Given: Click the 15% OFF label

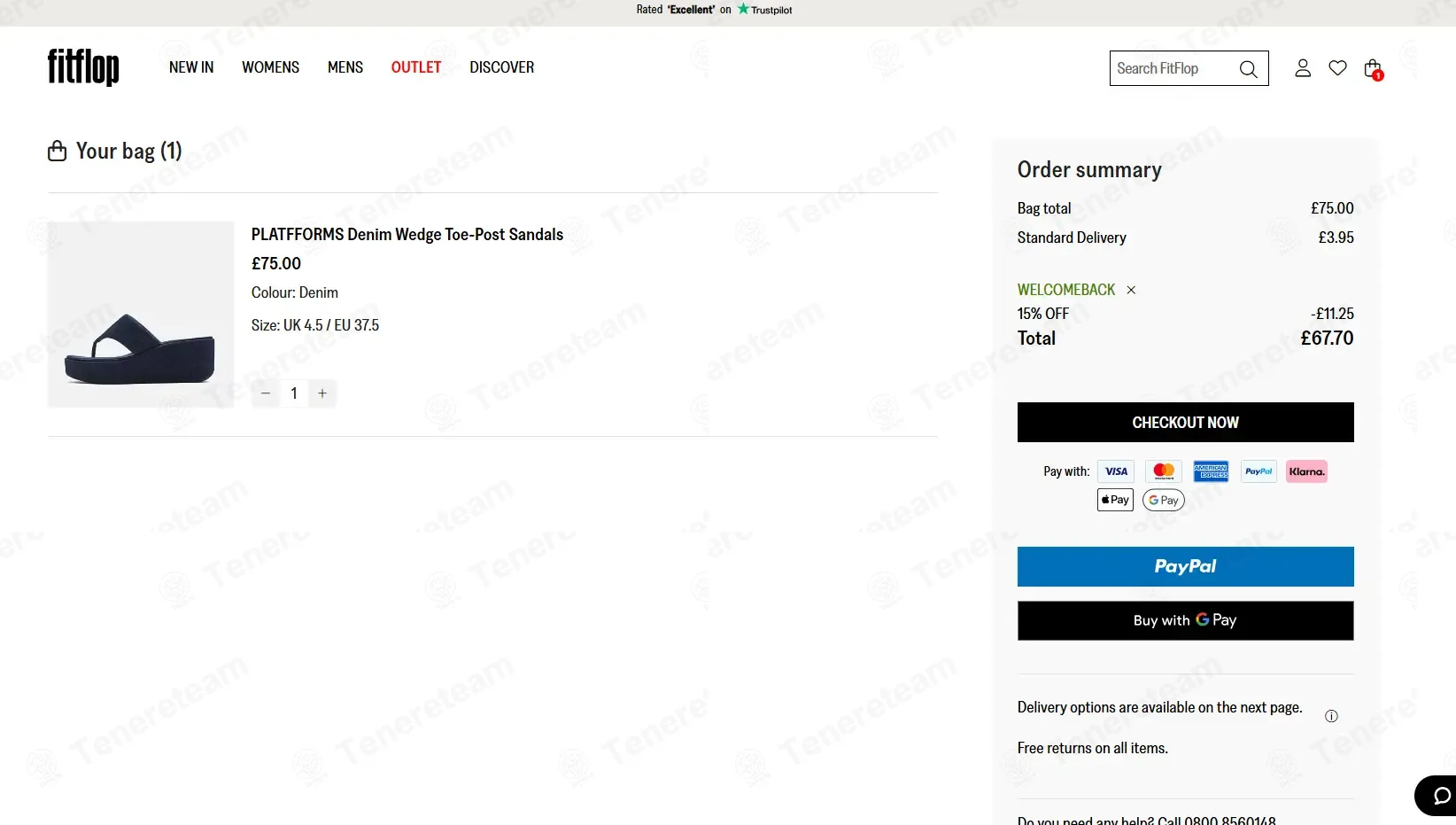Looking at the screenshot, I should click(1043, 314).
